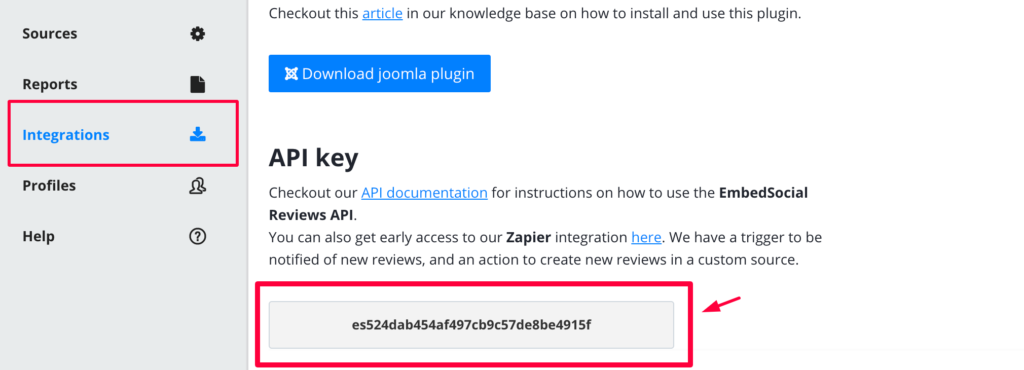This screenshot has width=1024, height=370.
Task: Click the API key section heading
Action: tap(313, 158)
